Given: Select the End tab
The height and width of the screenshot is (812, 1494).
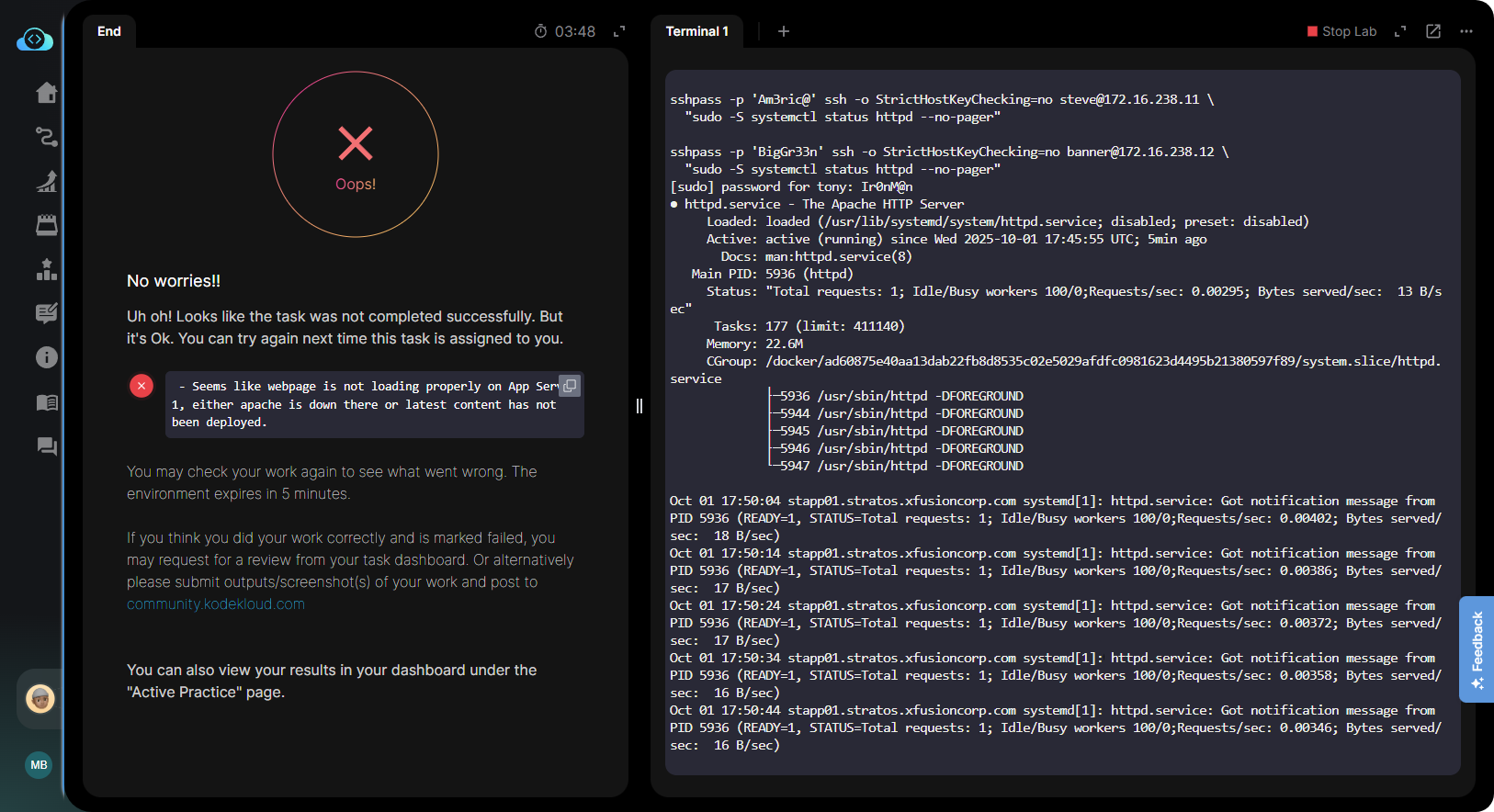Looking at the screenshot, I should [x=109, y=31].
